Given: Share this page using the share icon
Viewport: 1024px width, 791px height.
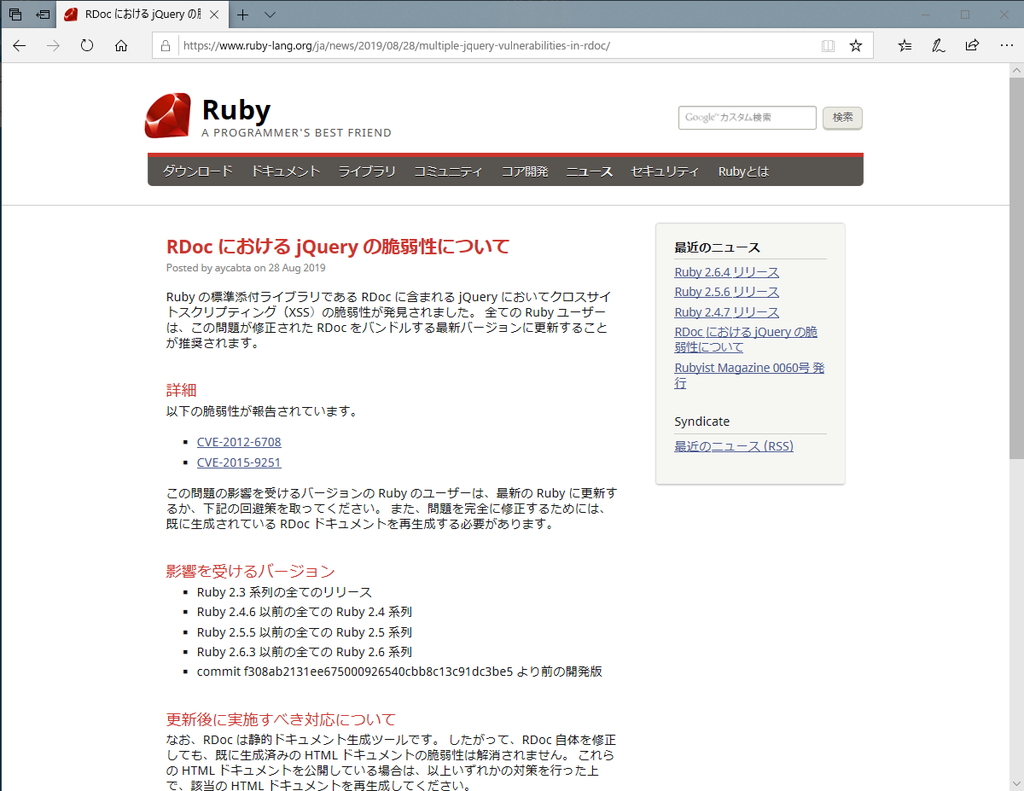Looking at the screenshot, I should pos(971,45).
